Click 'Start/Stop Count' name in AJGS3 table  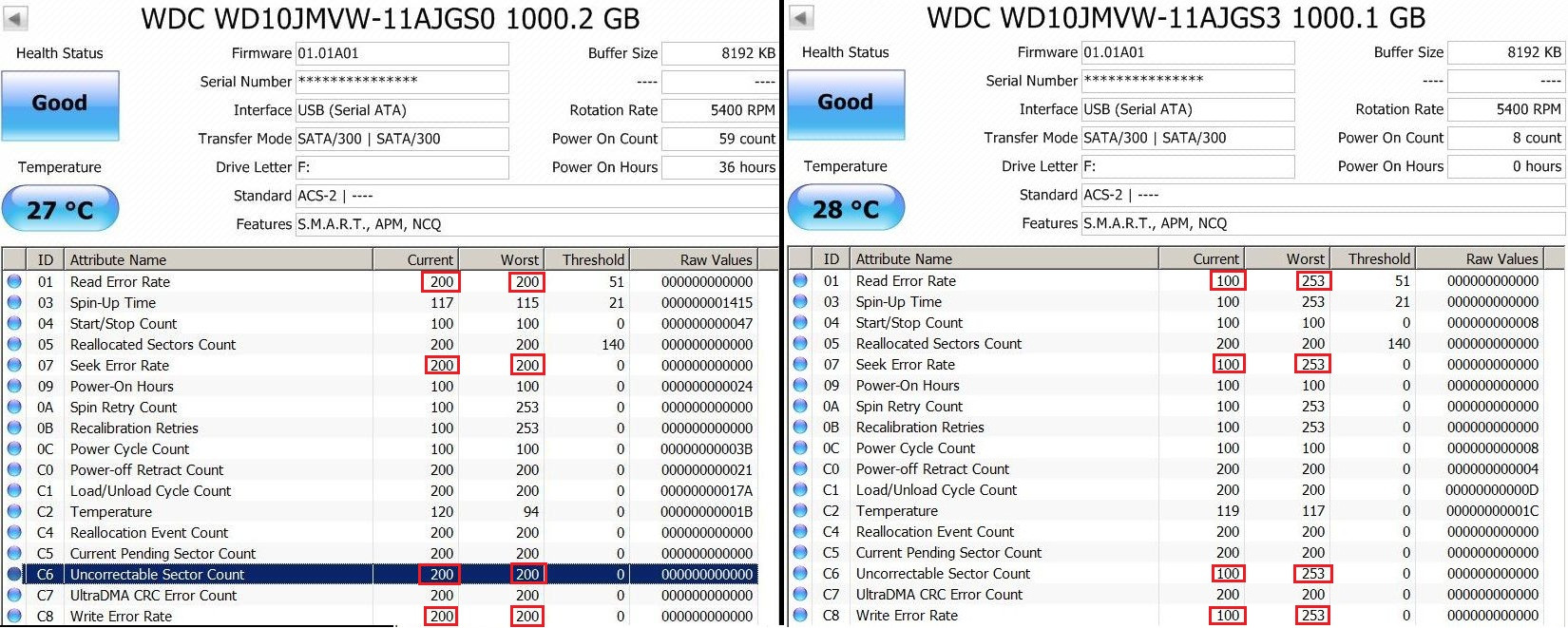[909, 322]
